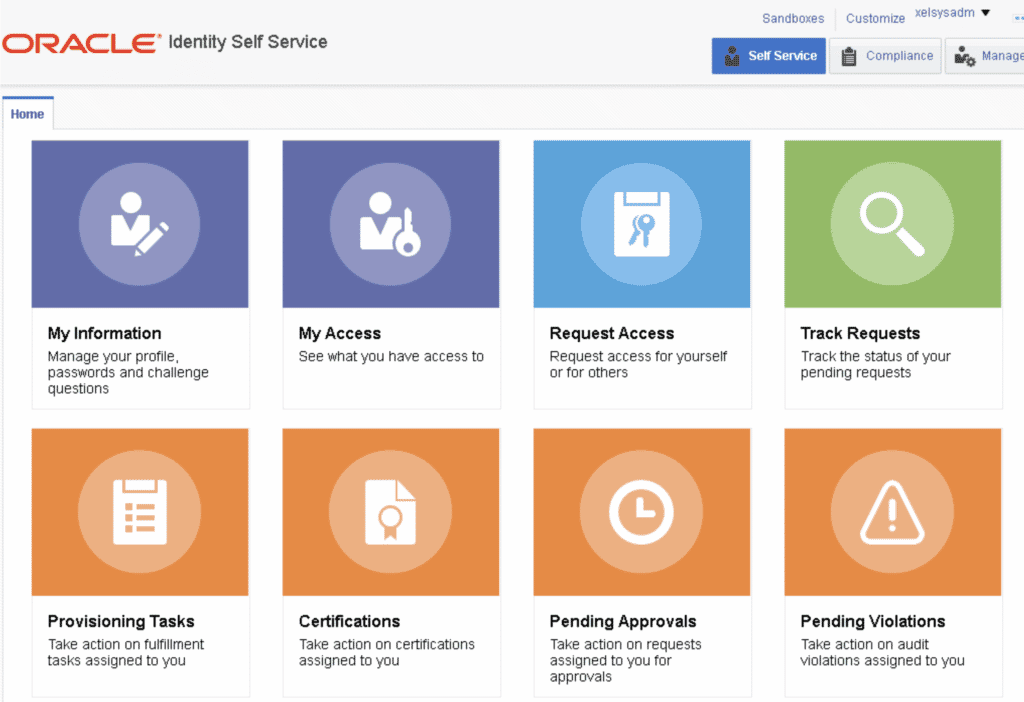Click the Pending Approvals clock icon
Viewport: 1024px width, 702px height.
[x=641, y=511]
